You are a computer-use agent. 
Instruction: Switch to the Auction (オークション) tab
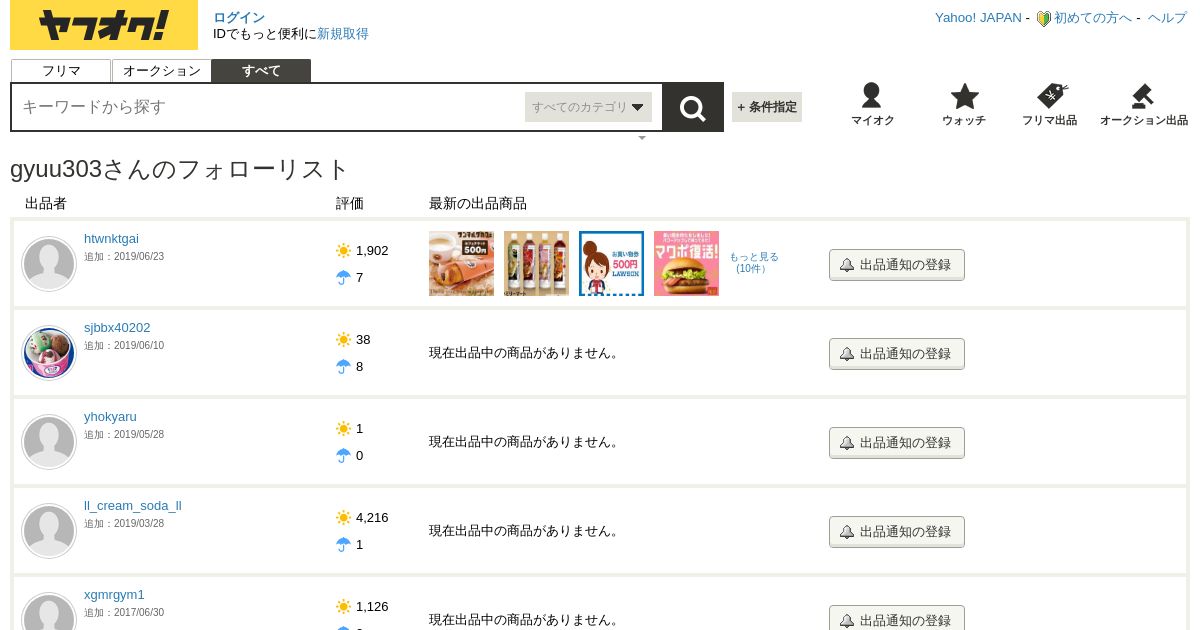pyautogui.click(x=162, y=71)
